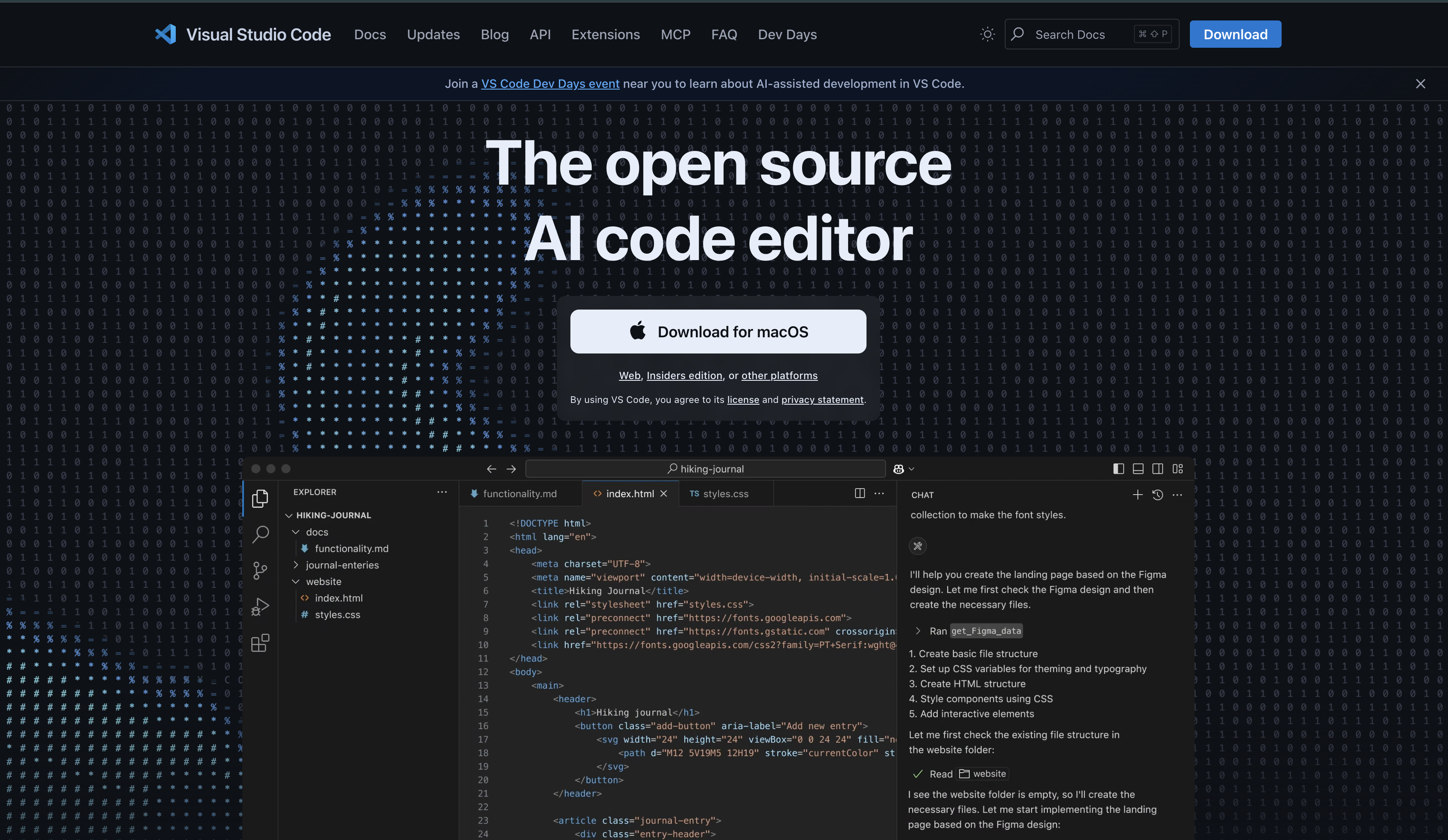Toggle the bottom panel layout icon

(x=1138, y=469)
